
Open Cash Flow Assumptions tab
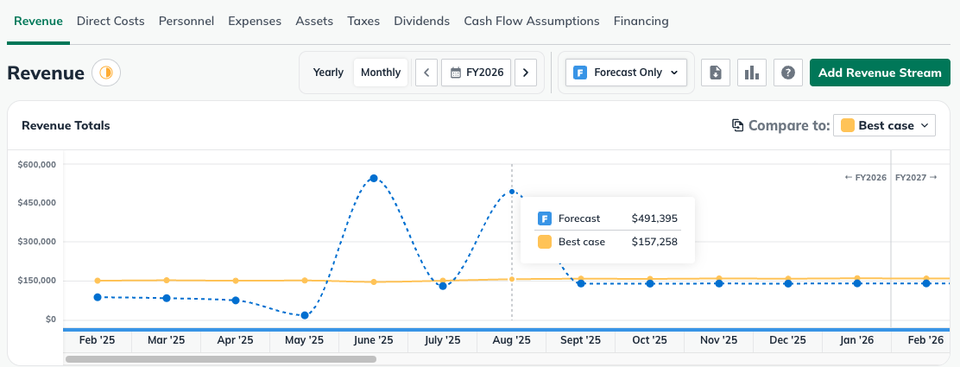point(531,21)
